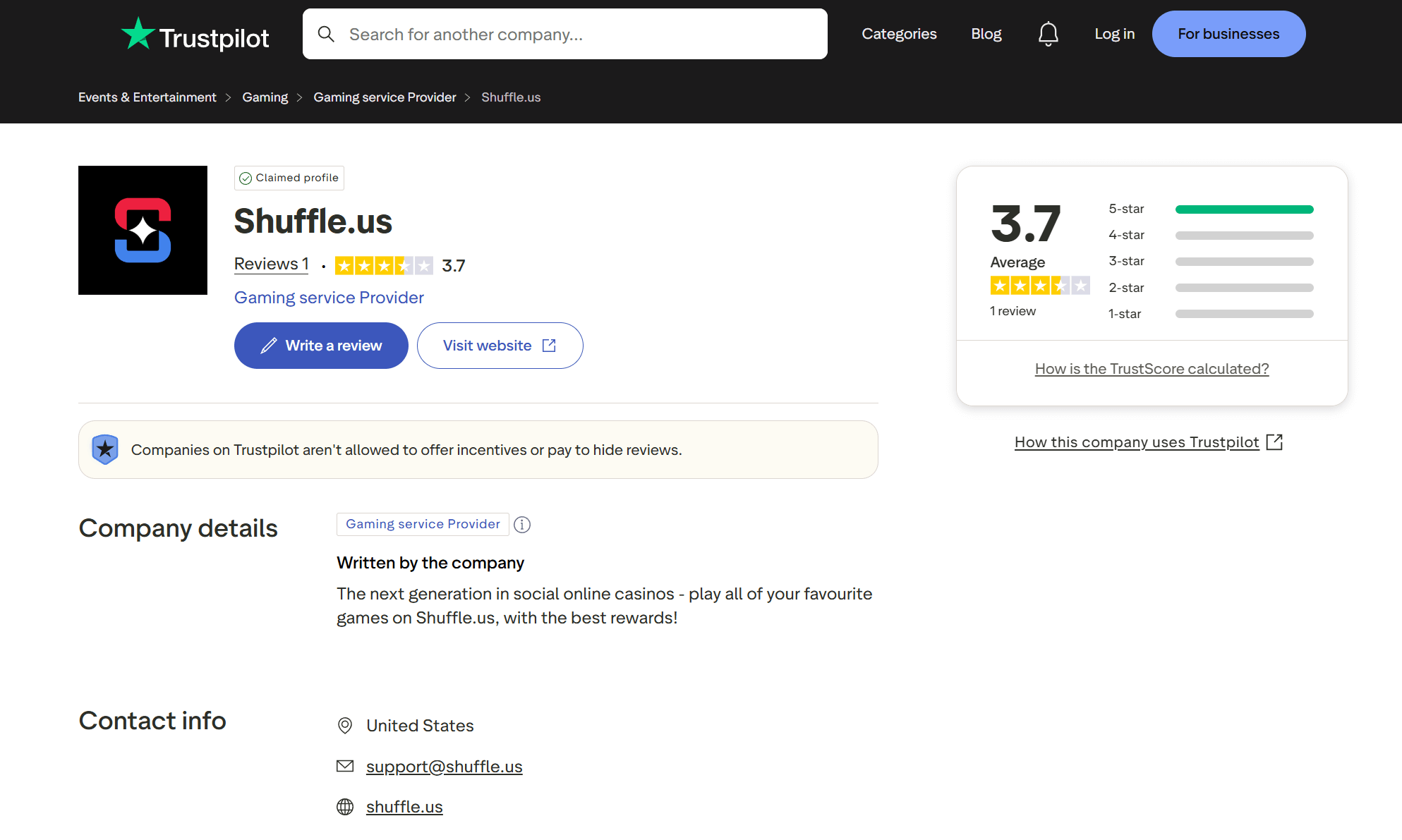Click the email envelope icon
The width and height of the screenshot is (1402, 840).
(x=345, y=766)
